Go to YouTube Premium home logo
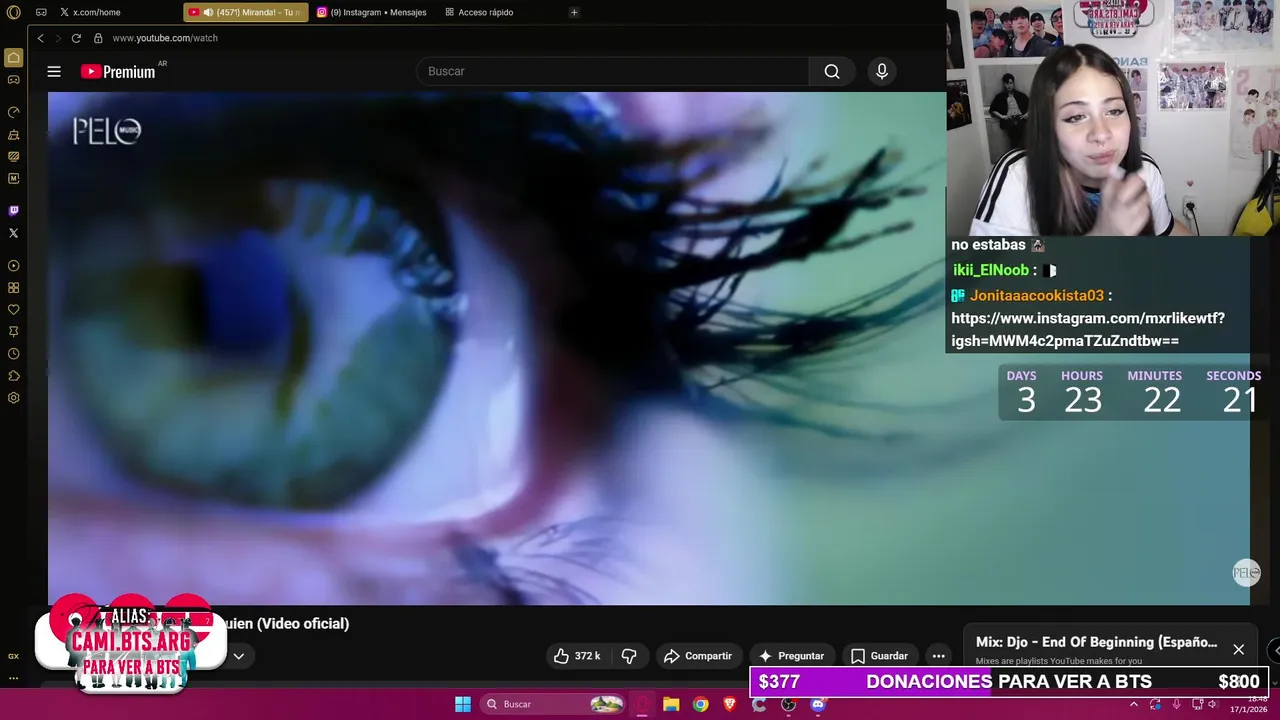Image resolution: width=1280 pixels, height=720 pixels. 118,71
